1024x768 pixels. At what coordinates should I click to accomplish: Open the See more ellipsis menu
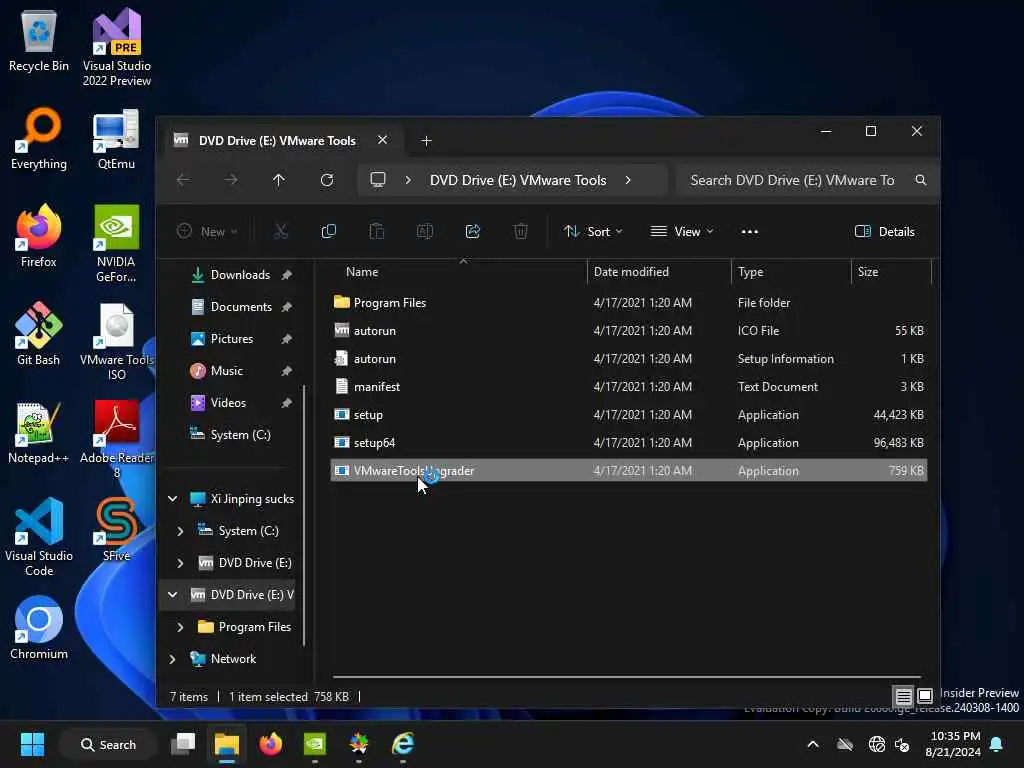tap(750, 231)
